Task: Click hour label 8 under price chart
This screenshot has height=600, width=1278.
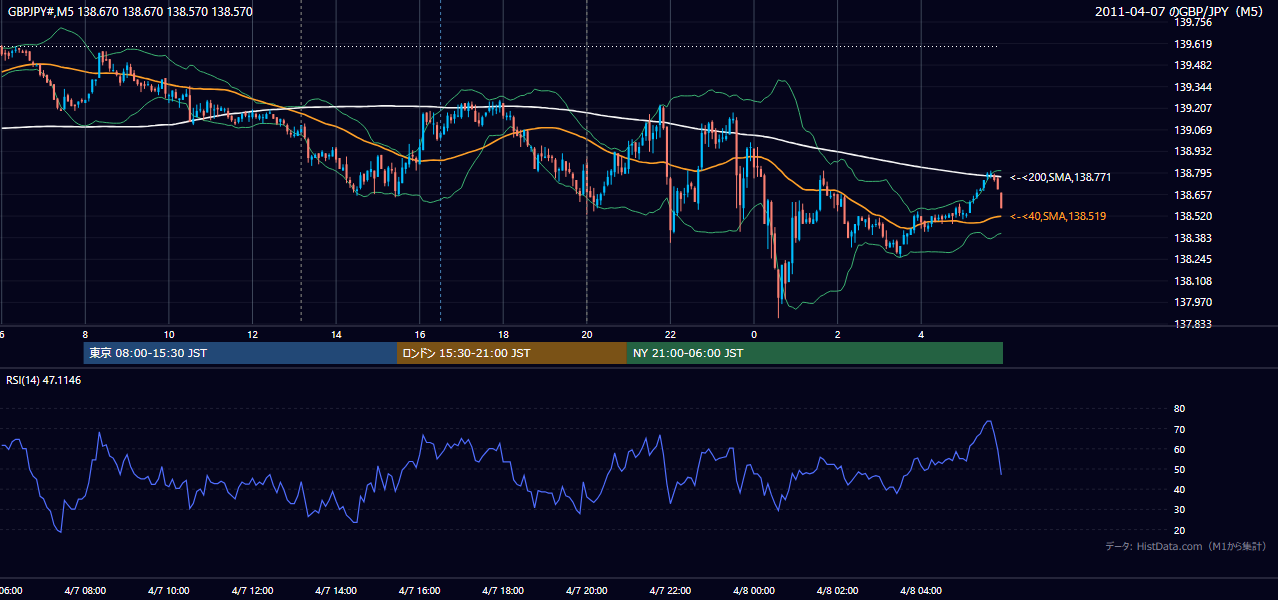Action: tap(85, 335)
